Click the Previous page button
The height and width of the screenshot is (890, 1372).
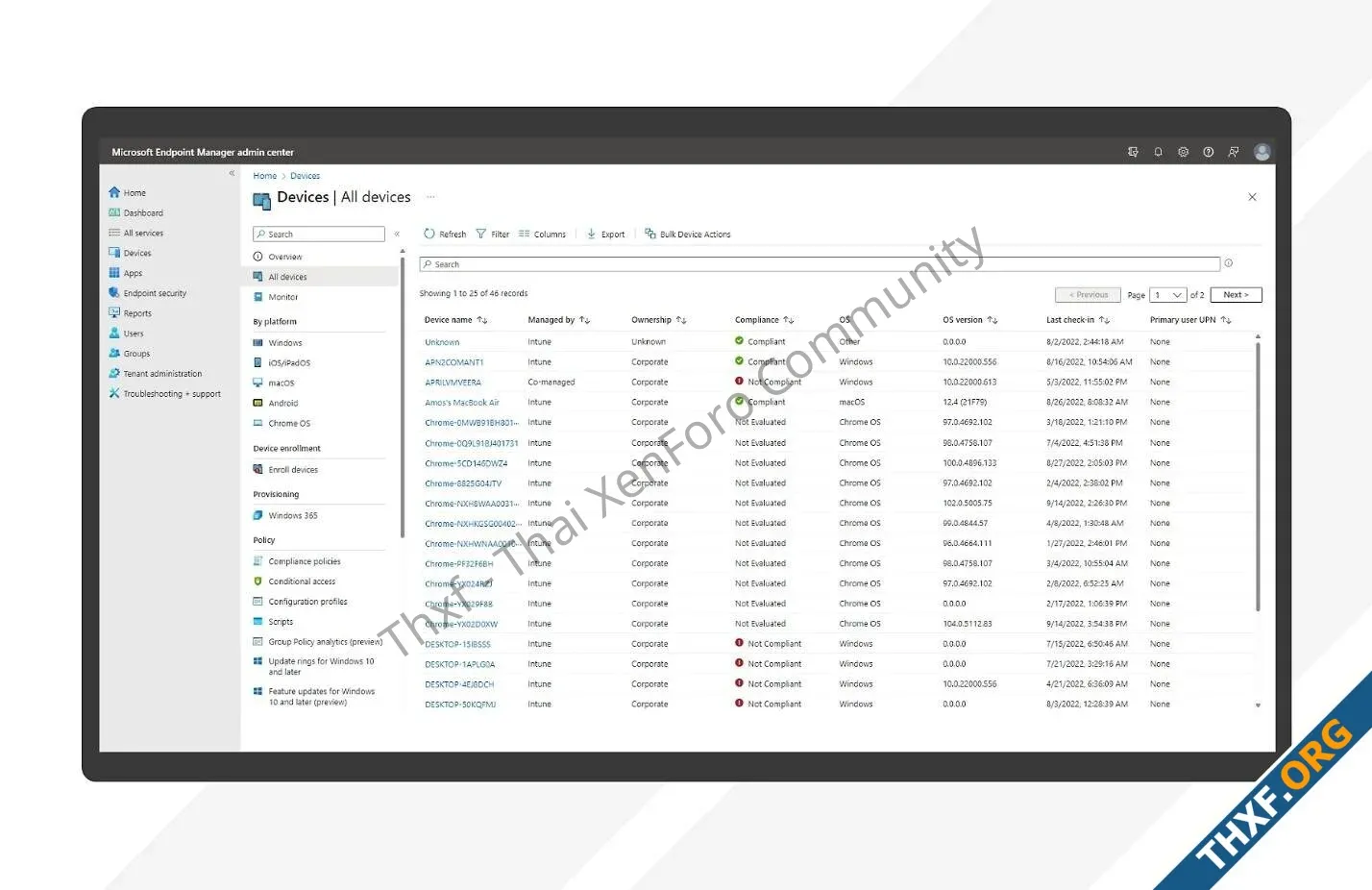pyautogui.click(x=1088, y=295)
